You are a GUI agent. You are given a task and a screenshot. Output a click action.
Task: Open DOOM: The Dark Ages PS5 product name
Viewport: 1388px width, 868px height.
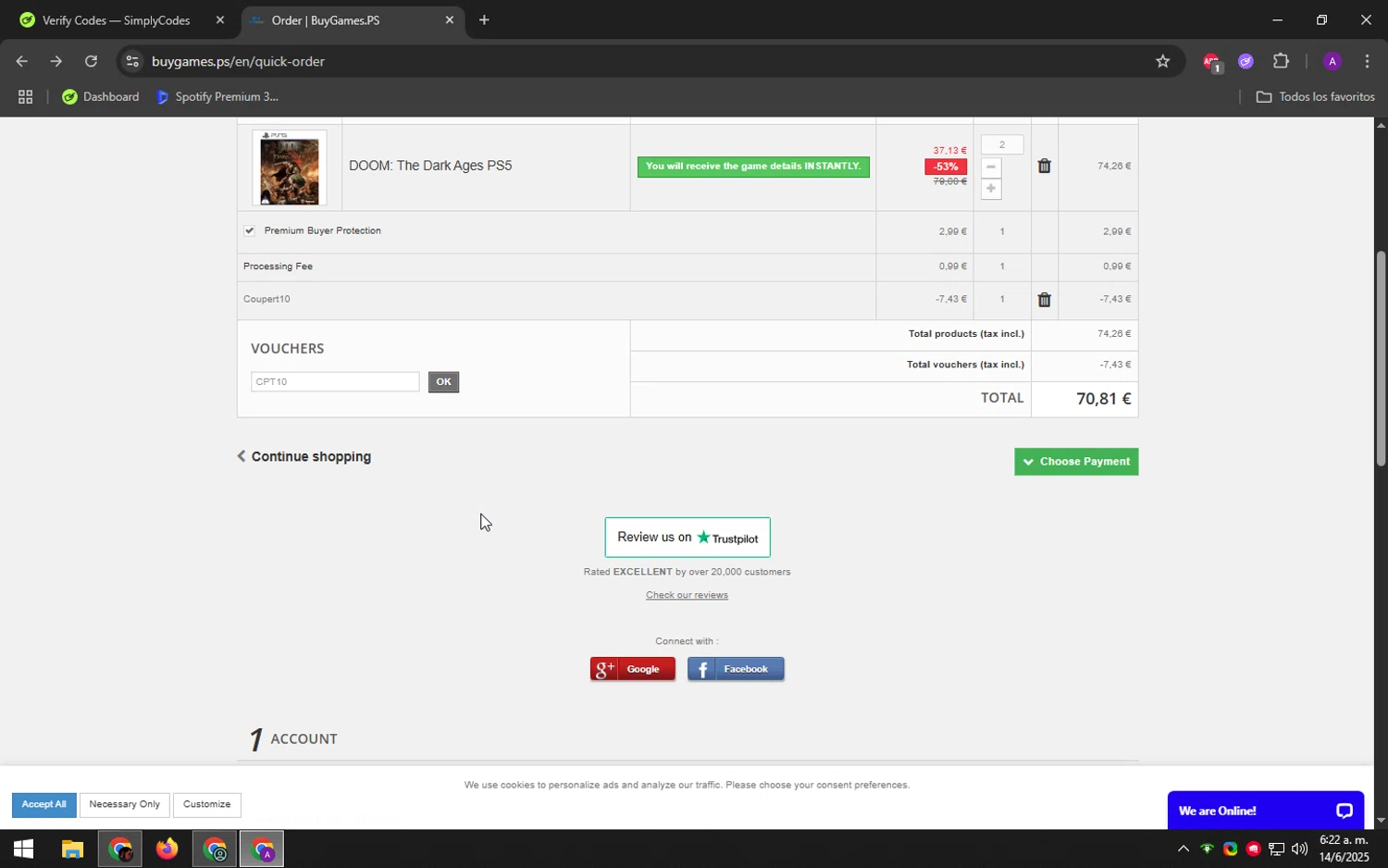tap(430, 166)
